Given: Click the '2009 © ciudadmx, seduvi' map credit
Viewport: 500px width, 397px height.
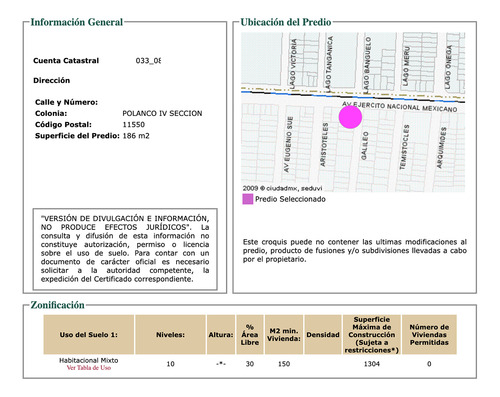Looking at the screenshot, I should coord(282,188).
